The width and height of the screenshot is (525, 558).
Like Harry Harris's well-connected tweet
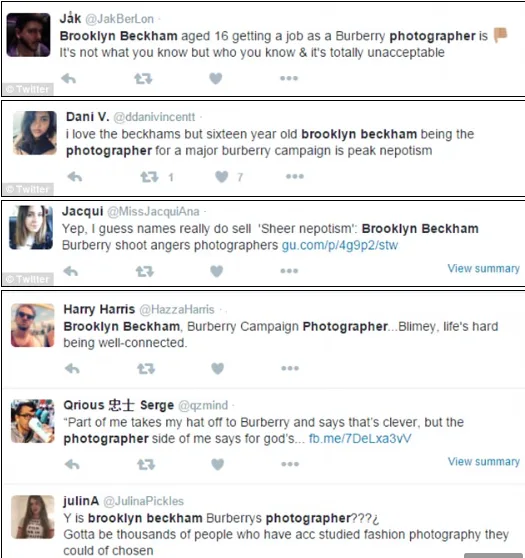(217, 368)
